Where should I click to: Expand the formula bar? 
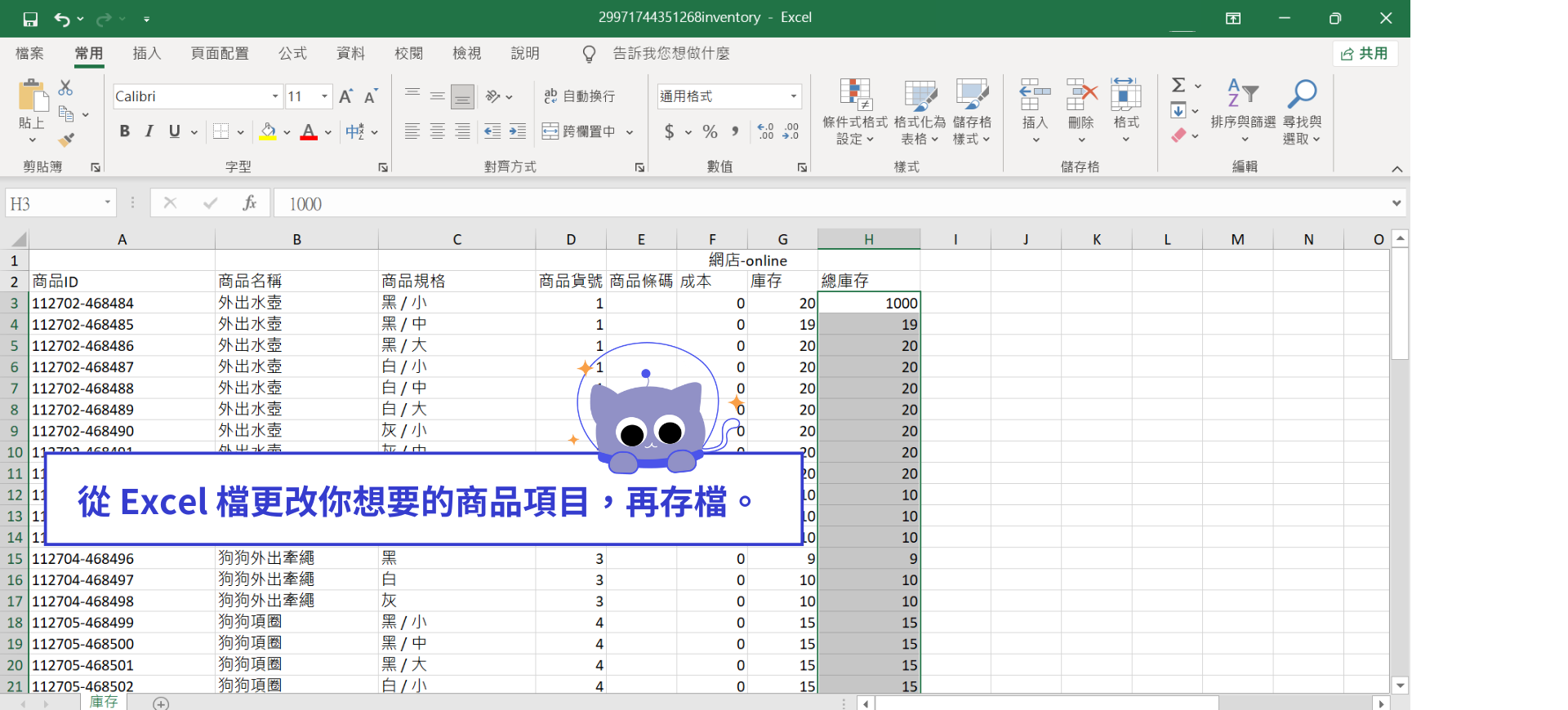tap(1396, 203)
